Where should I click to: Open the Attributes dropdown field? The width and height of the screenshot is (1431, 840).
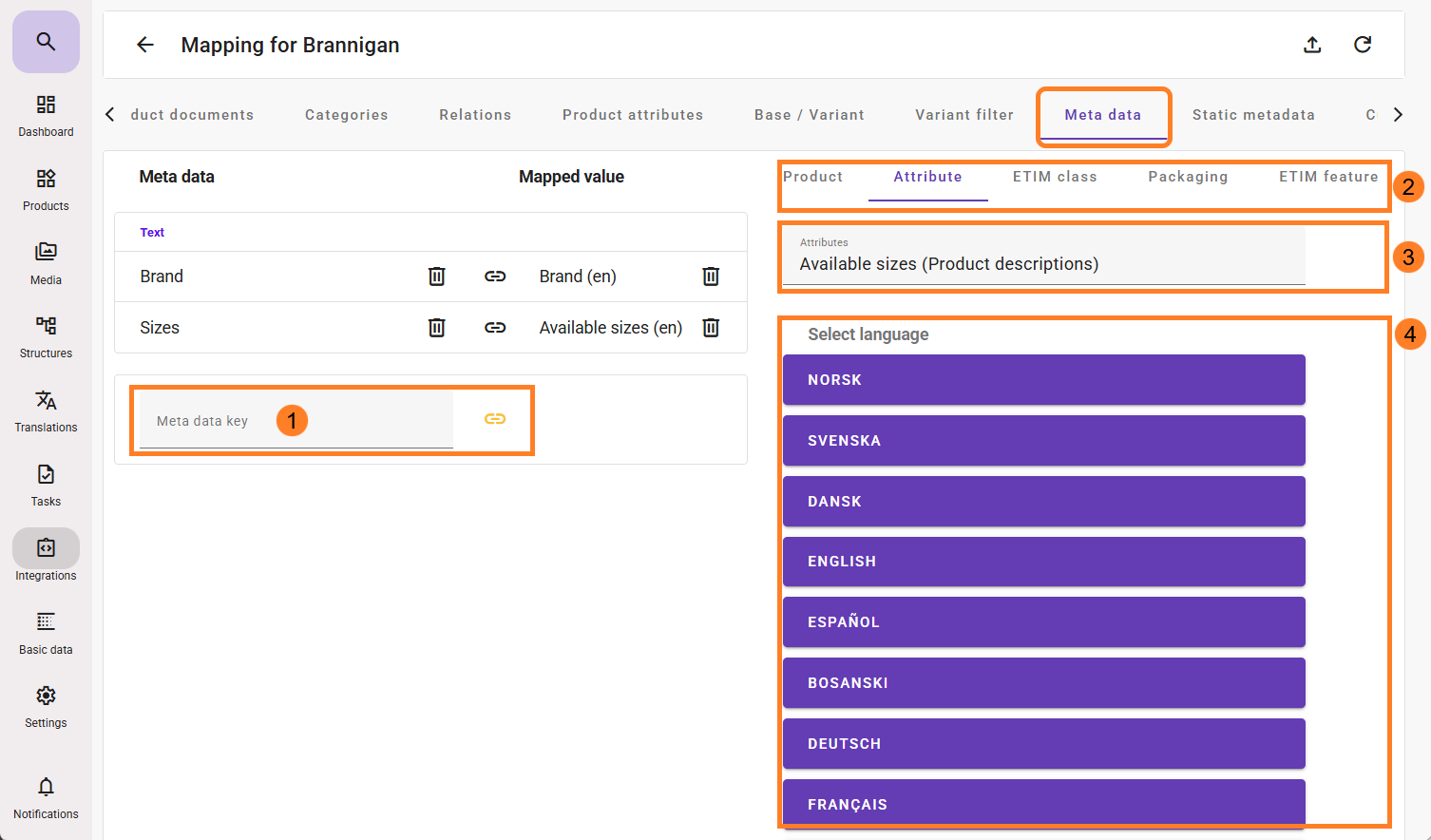tap(1042, 257)
